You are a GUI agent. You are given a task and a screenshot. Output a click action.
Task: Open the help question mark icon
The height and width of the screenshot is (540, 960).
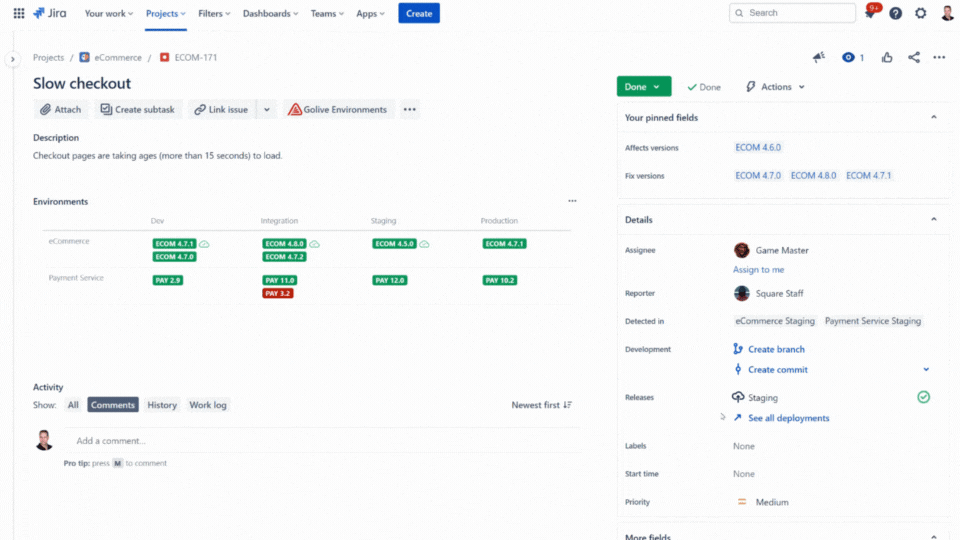pyautogui.click(x=896, y=13)
